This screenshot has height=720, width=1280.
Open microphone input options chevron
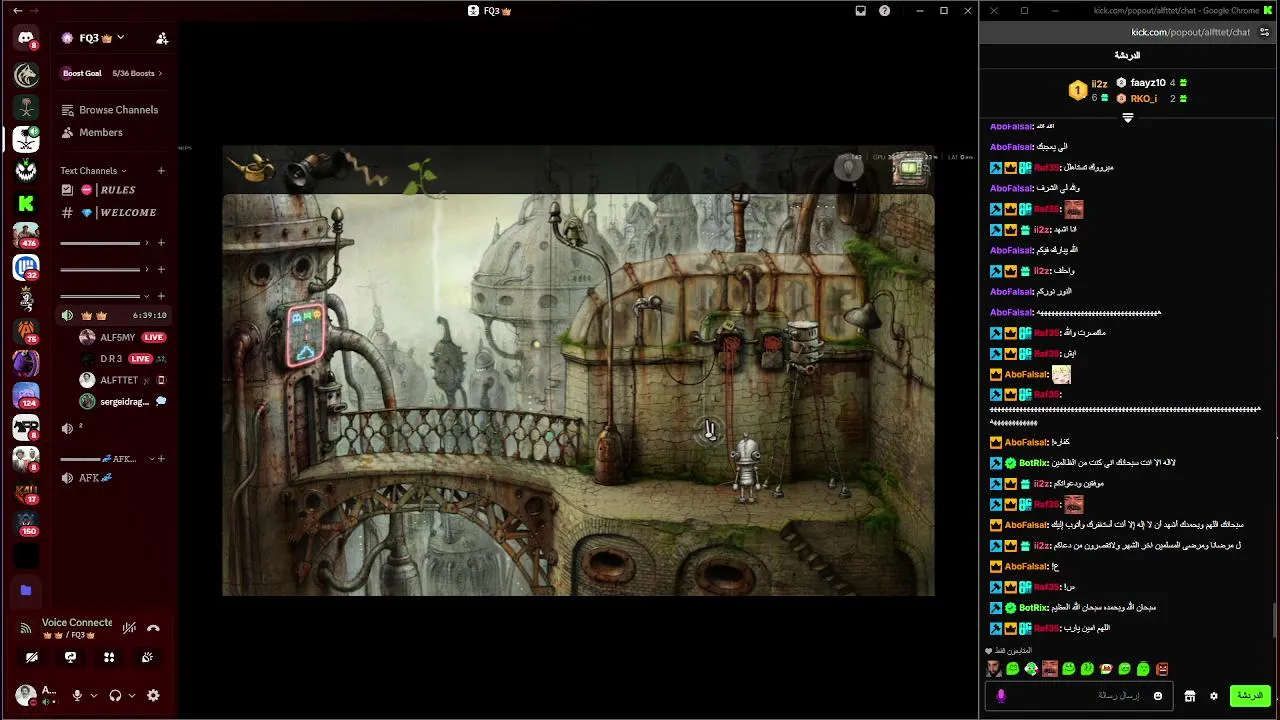[x=94, y=695]
